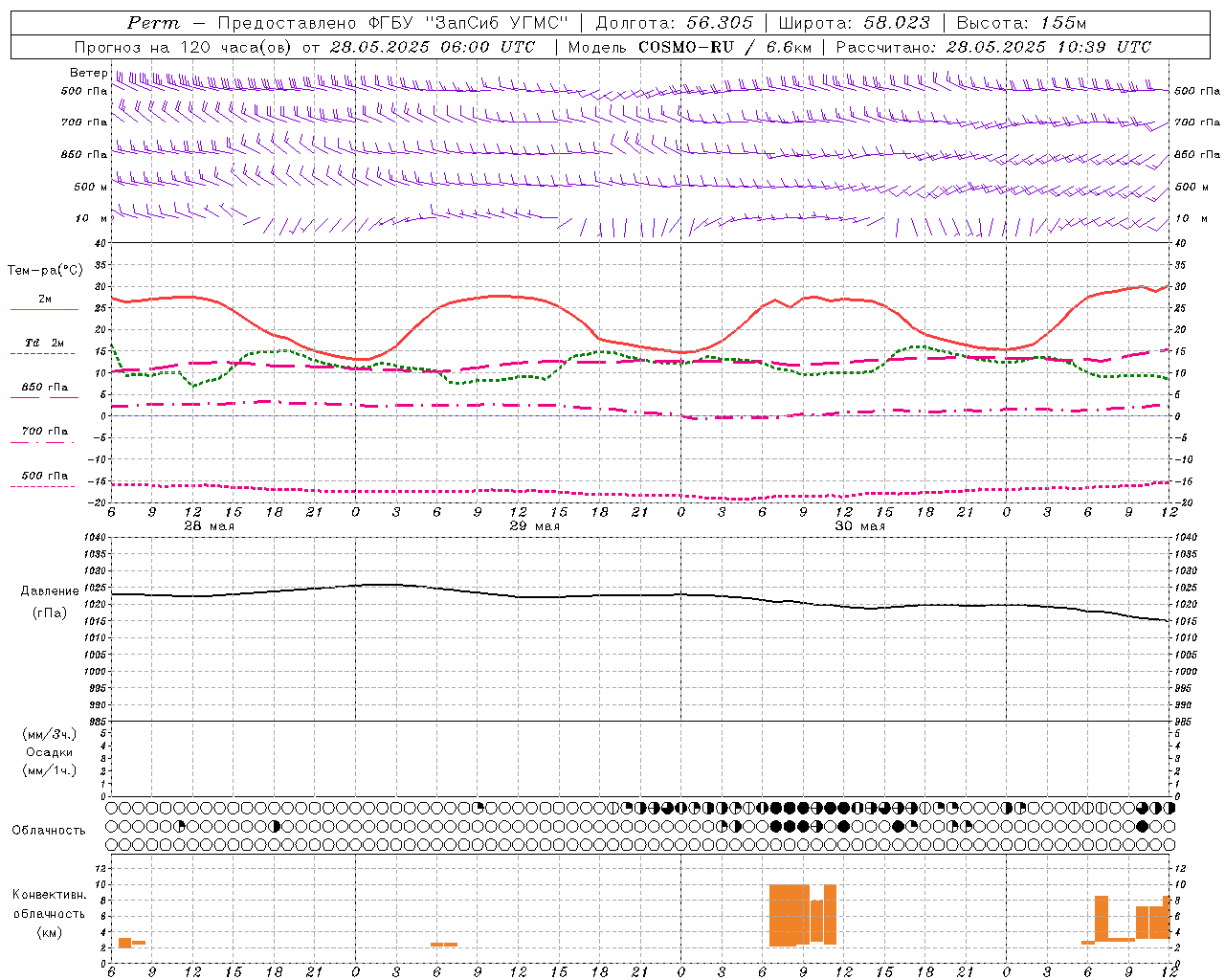Click the "Perm" station name in the header

[x=153, y=23]
